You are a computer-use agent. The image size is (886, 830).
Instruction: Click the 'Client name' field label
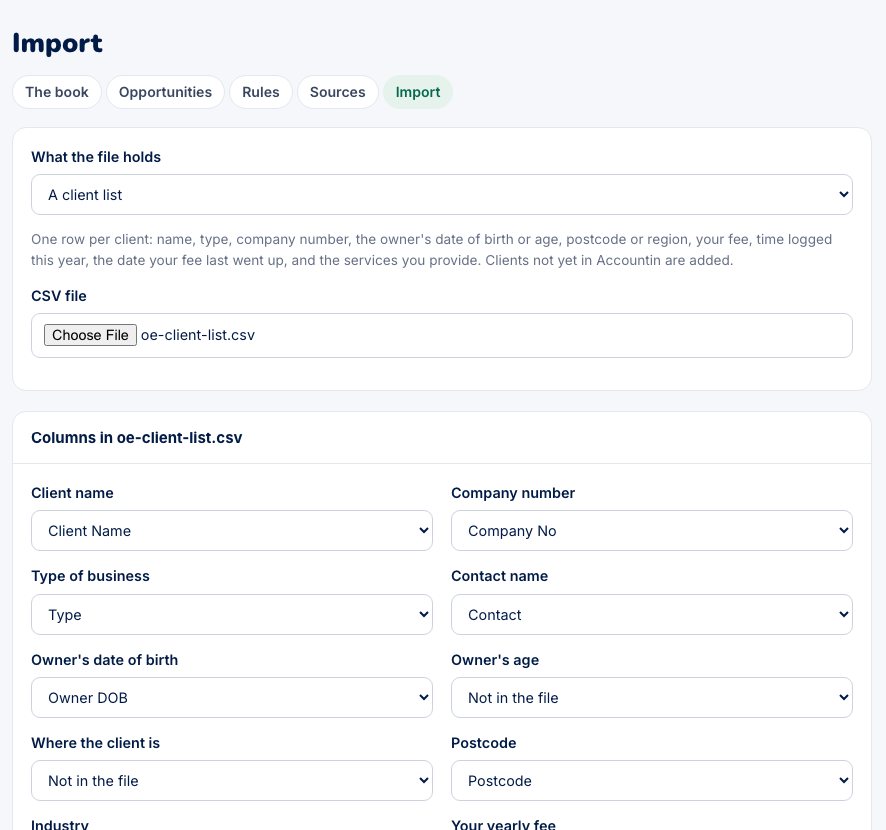click(72, 493)
